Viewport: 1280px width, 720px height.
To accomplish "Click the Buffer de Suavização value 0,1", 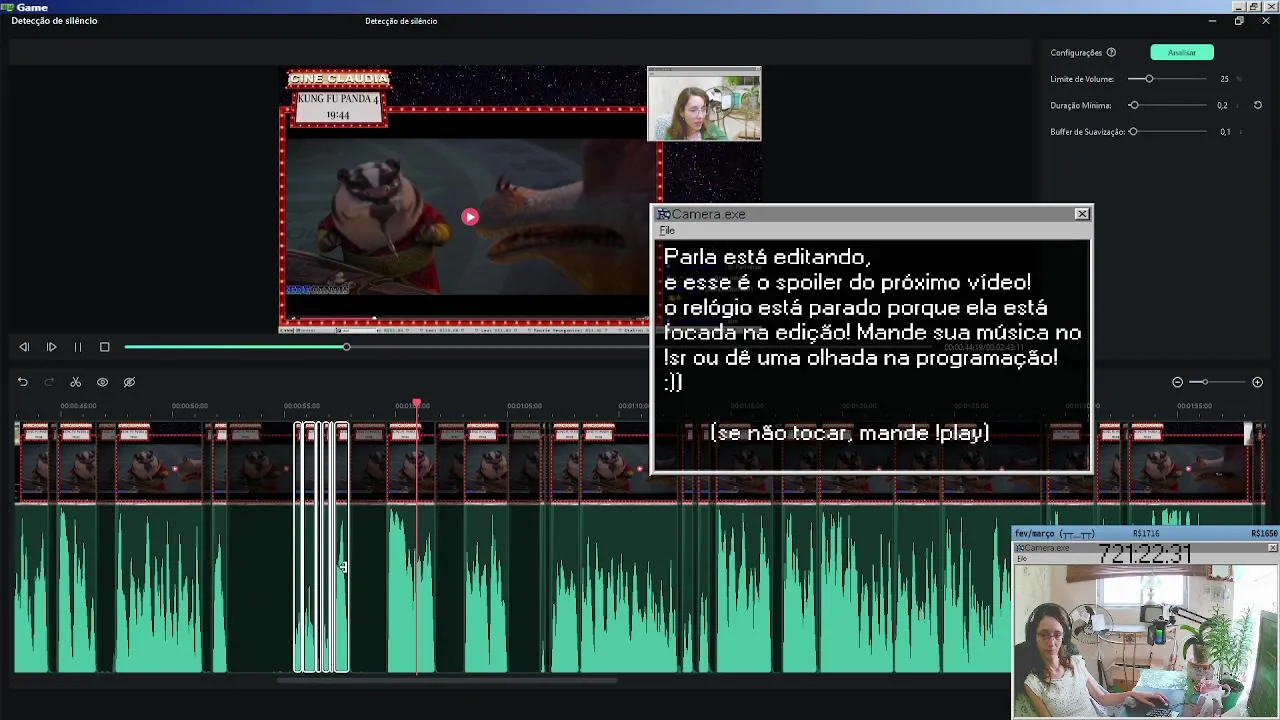I will tap(1225, 132).
